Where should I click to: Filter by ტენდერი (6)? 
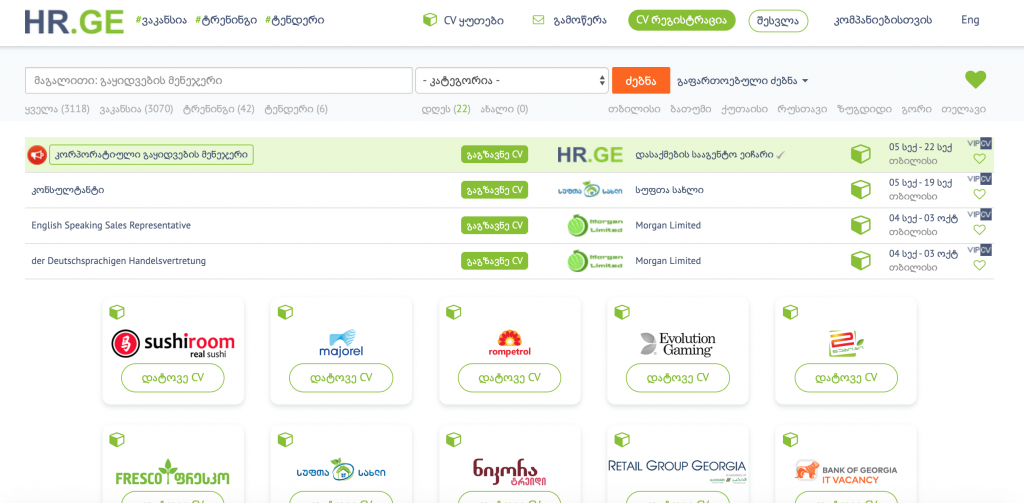click(x=296, y=109)
